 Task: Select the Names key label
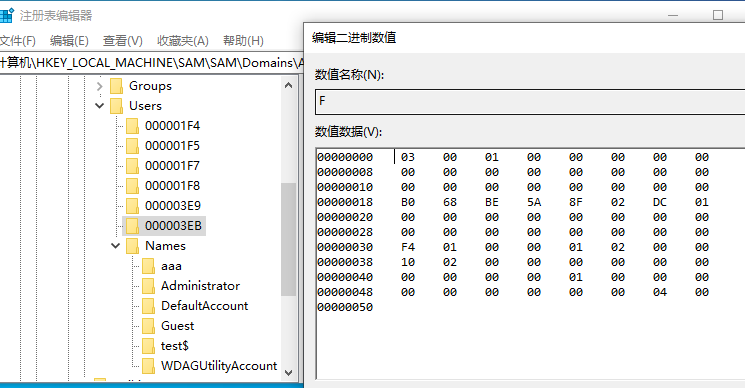tap(165, 246)
